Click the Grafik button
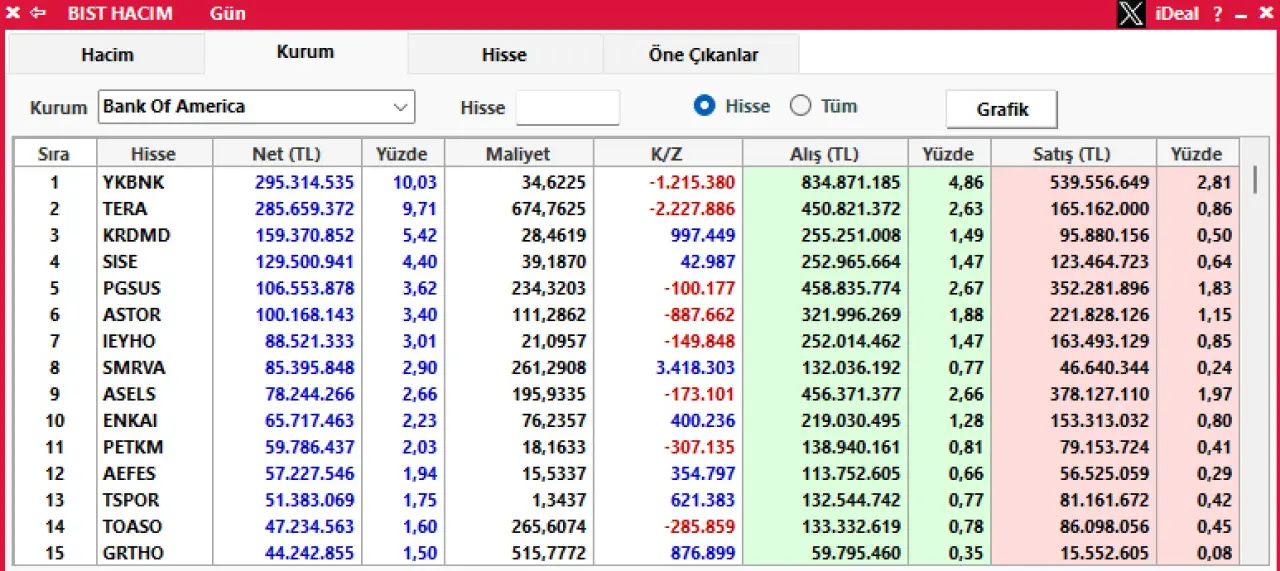The height and width of the screenshot is (571, 1280). pos(1002,109)
